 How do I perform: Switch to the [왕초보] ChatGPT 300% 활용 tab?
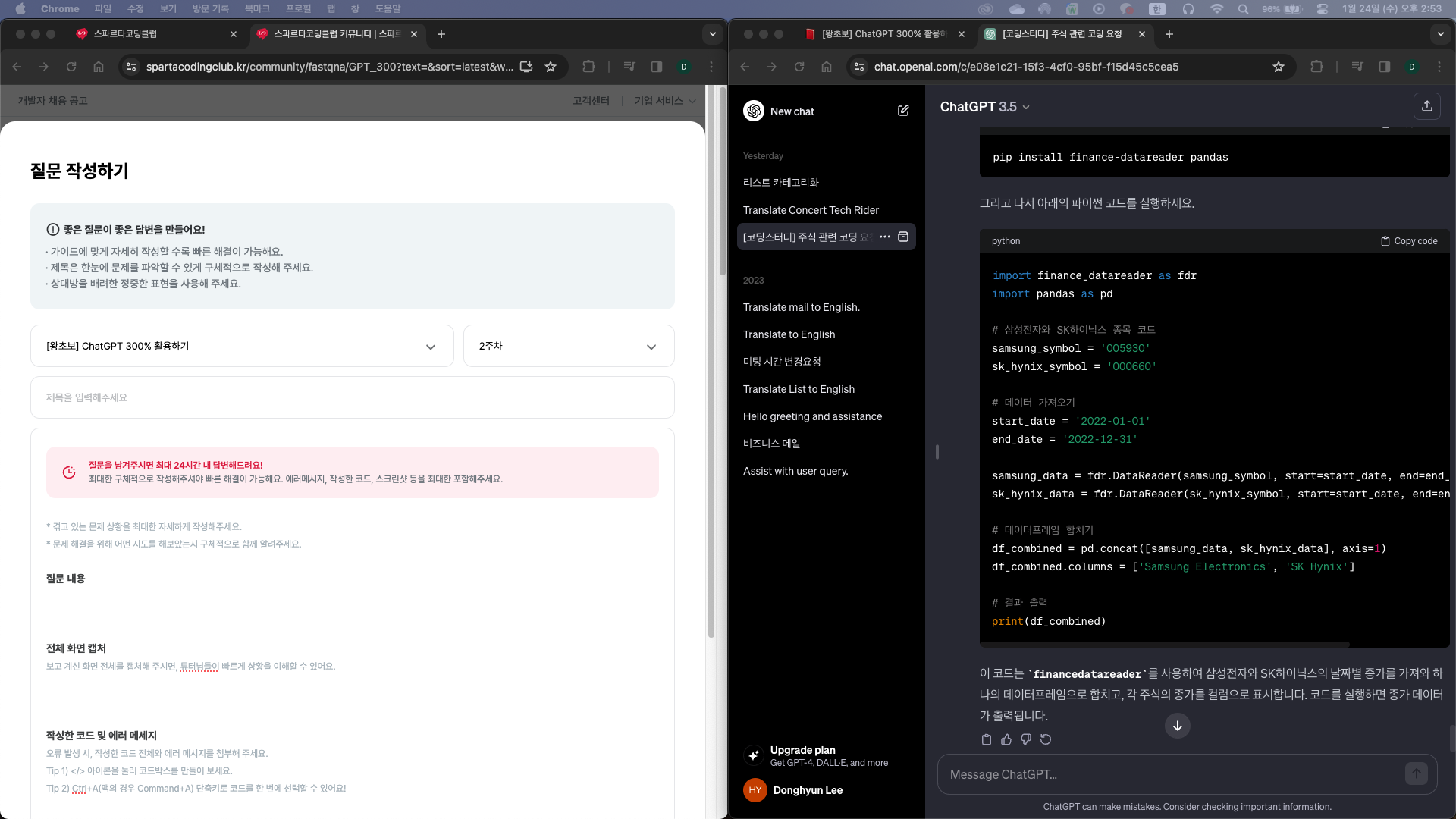[884, 34]
